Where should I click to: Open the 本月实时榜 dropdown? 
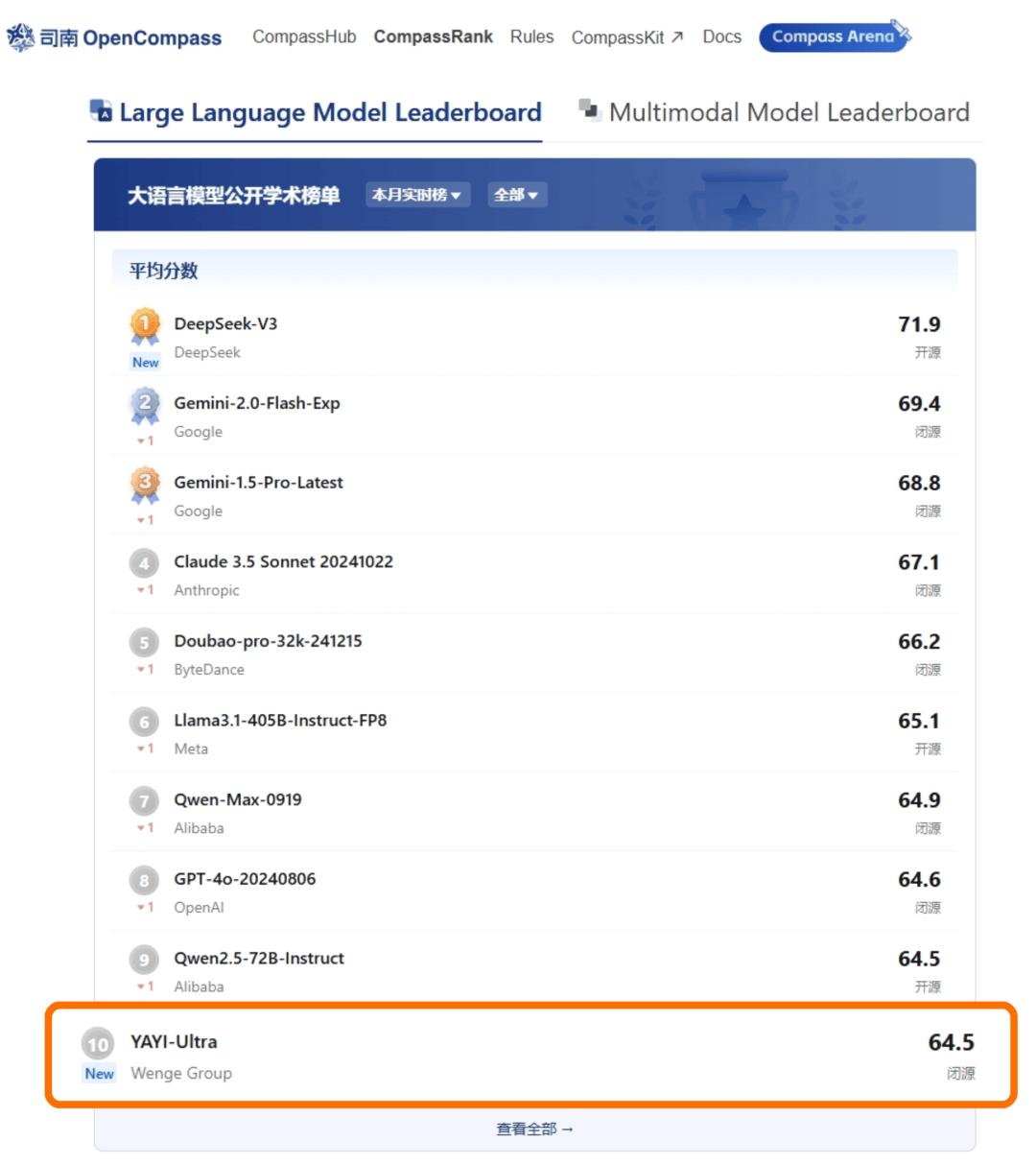coord(417,195)
